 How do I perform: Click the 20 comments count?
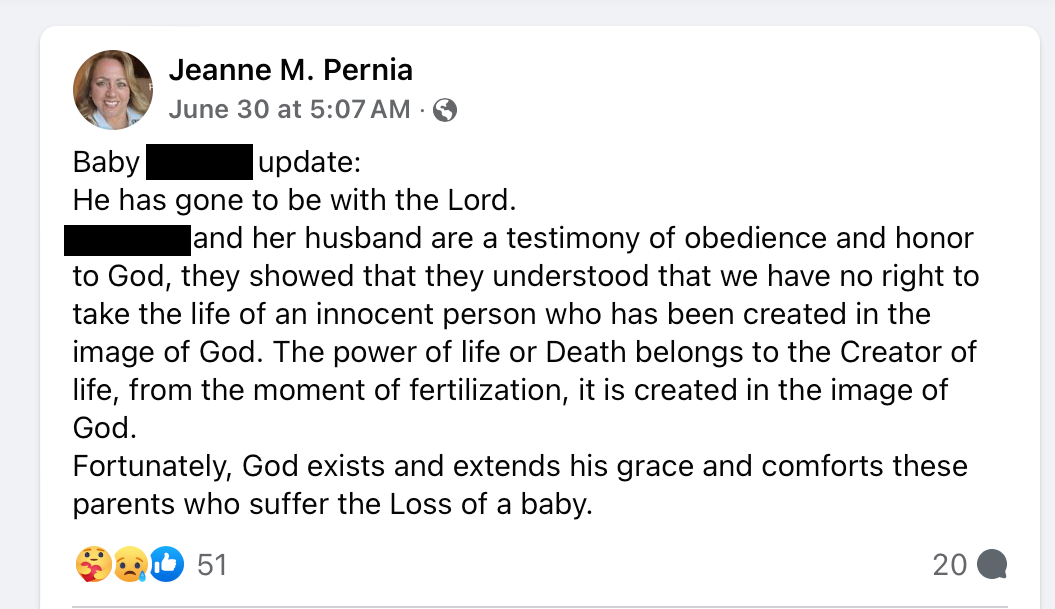[949, 565]
